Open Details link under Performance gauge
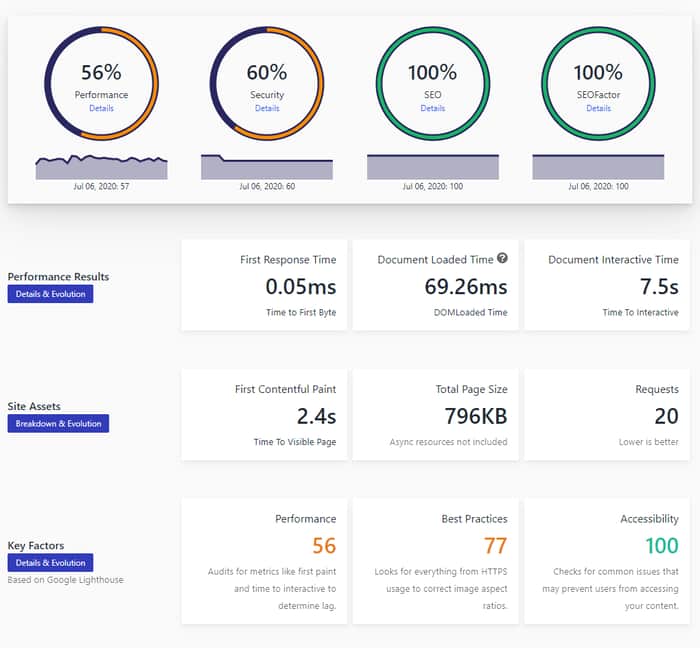700x648 pixels. click(101, 108)
